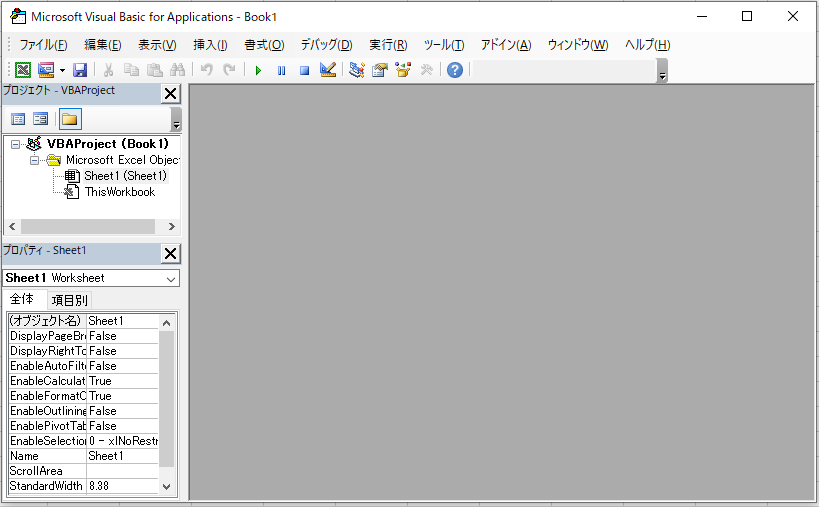819x507 pixels.
Task: Click the Reset stop icon
Action: [x=305, y=70]
